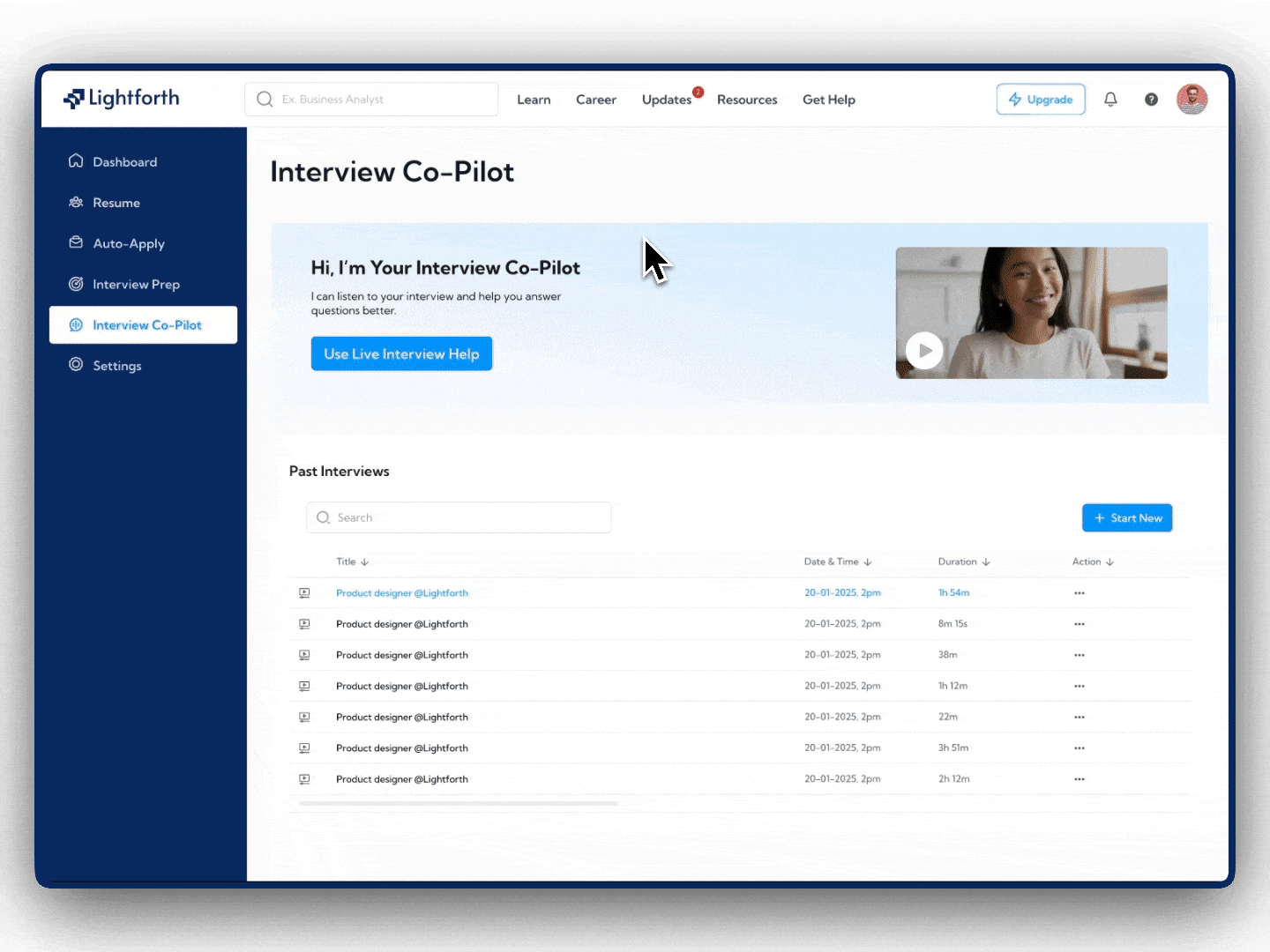Click the horizontal scrollbar under the table
Viewport: 1270px width, 952px height.
(x=458, y=803)
